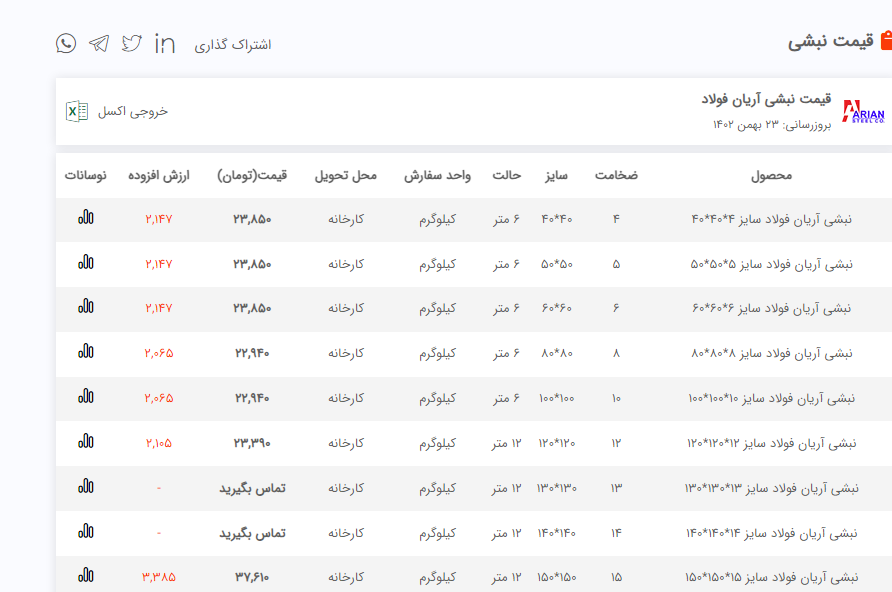Open product نبشی آریان فولاد سایز 60*60*6

point(772,308)
